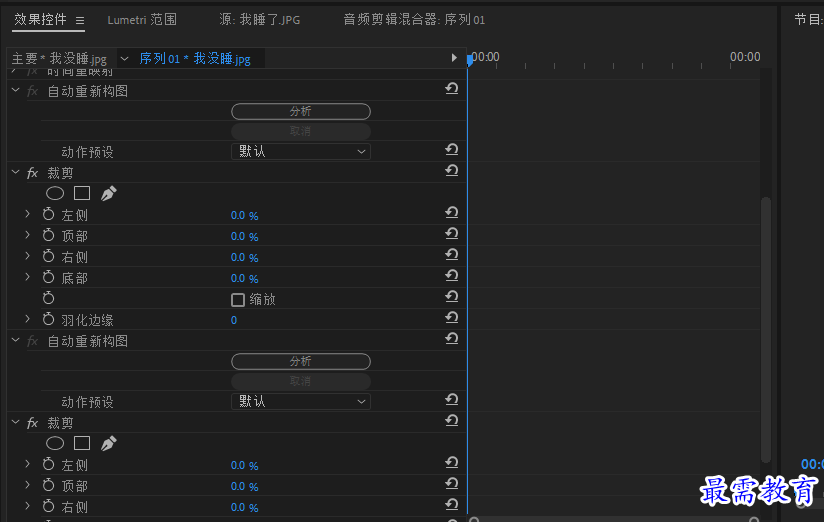
Task: Reset 动作预设 in first 自动重新构图 effect
Action: 451,150
